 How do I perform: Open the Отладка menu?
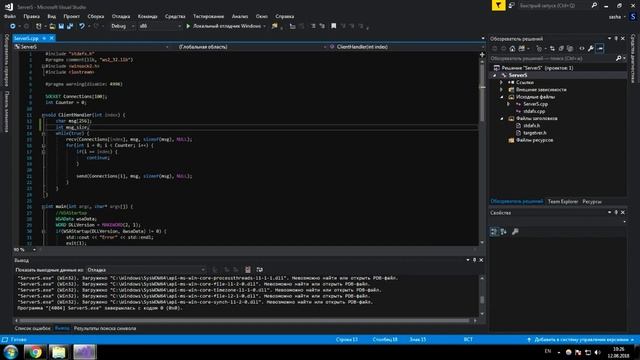[x=121, y=16]
